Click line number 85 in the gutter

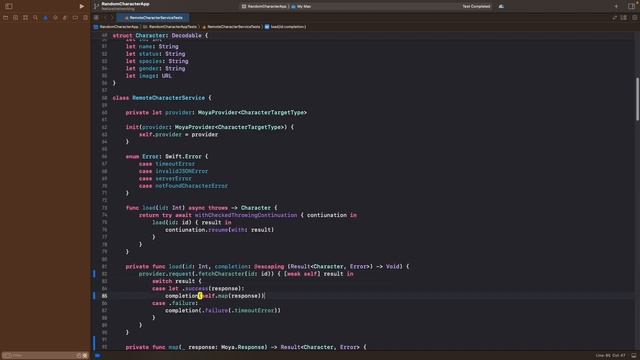[x=104, y=296]
